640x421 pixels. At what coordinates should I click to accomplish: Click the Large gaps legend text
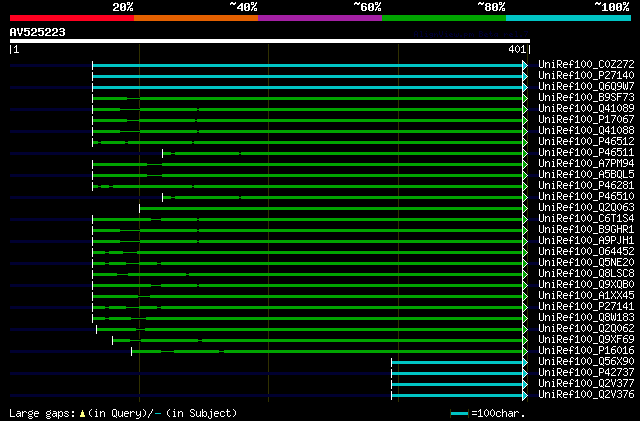pos(123,413)
